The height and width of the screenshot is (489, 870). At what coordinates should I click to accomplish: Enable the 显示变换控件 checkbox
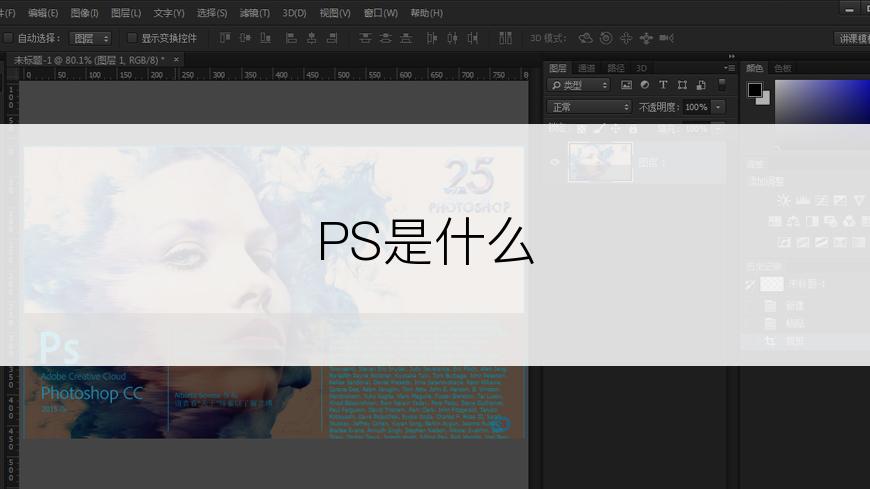[132, 38]
